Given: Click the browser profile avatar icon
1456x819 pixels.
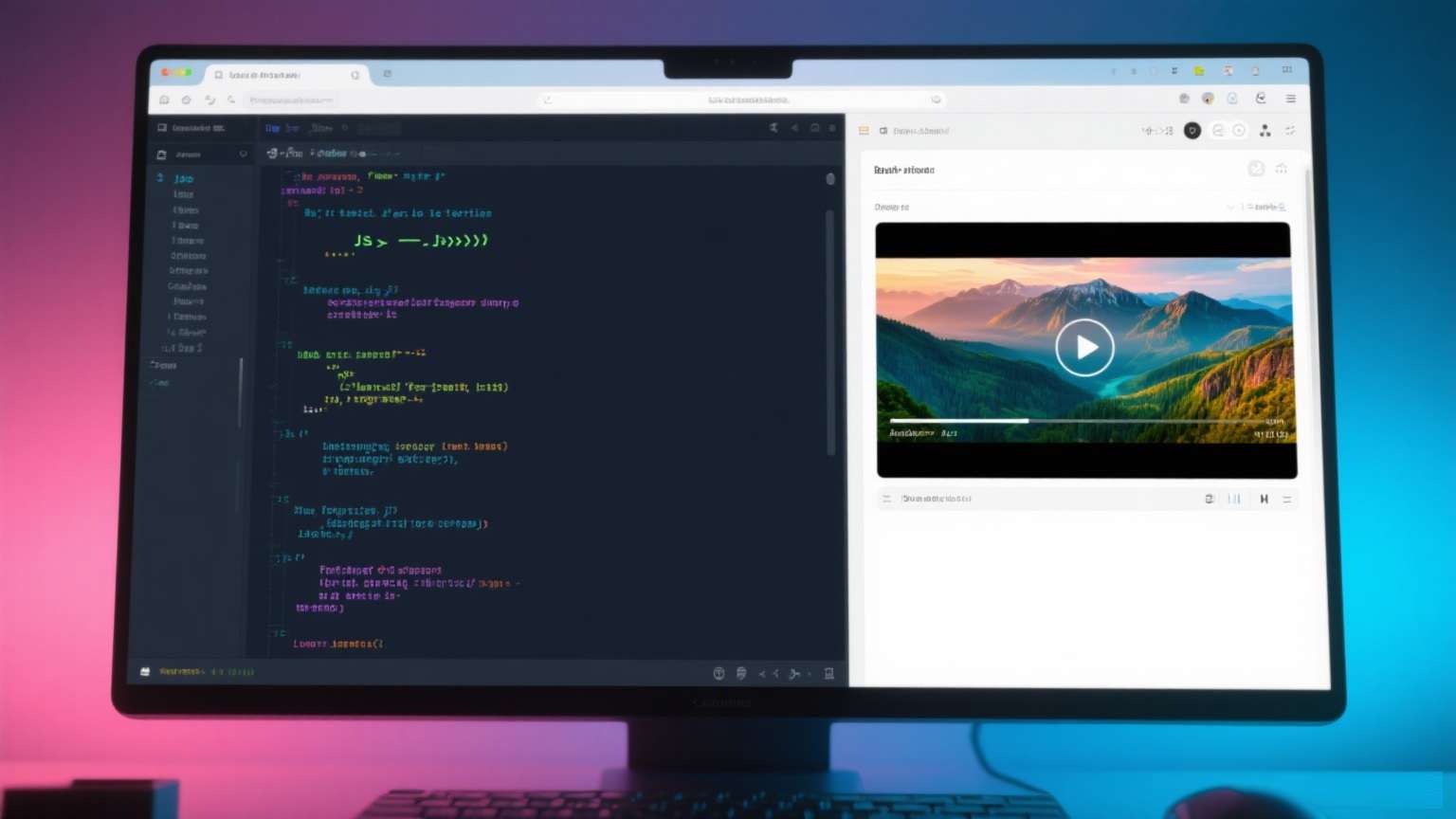Looking at the screenshot, I should click(1208, 99).
